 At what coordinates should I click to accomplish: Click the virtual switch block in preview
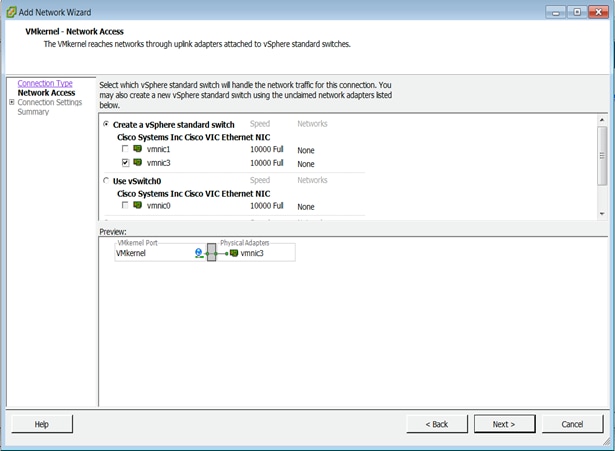point(211,252)
